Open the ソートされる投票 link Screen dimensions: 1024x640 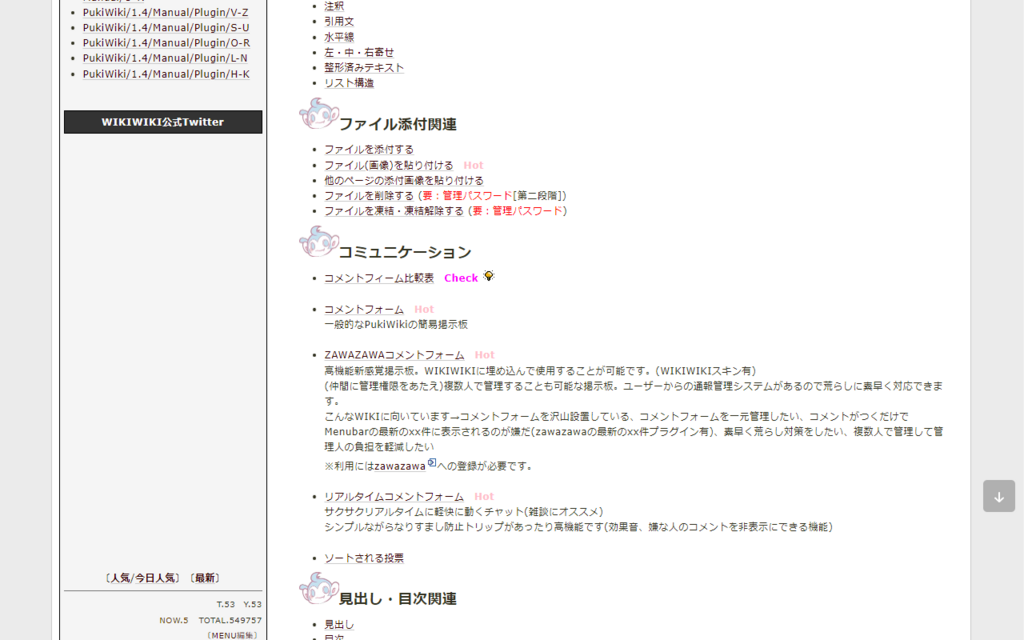(363, 558)
